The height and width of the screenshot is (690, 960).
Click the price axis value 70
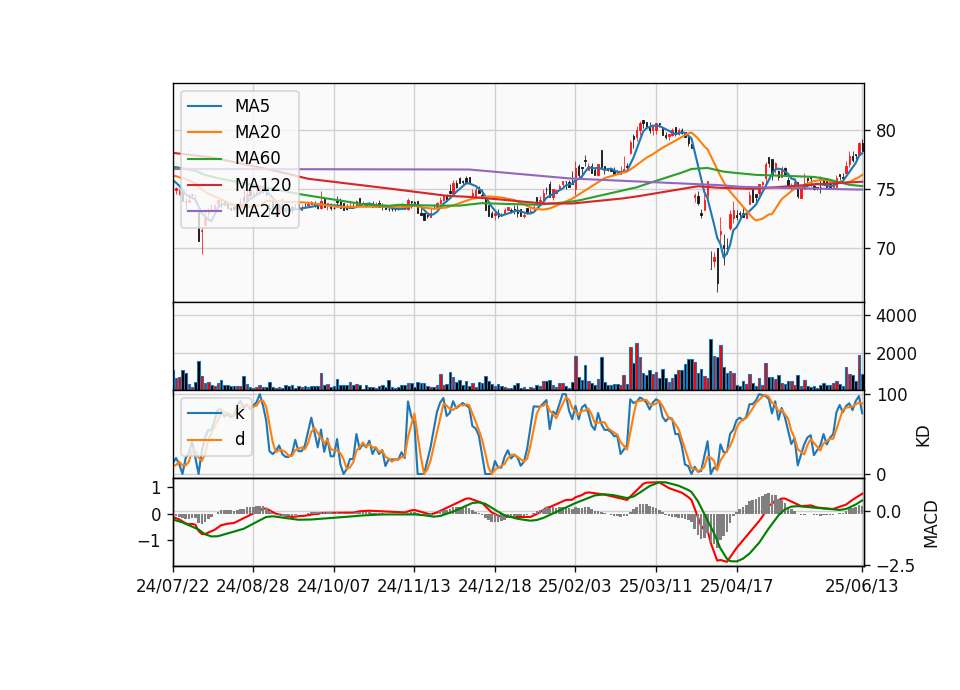[885, 249]
